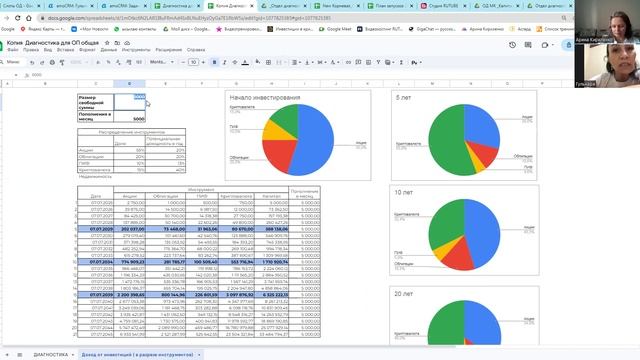Merge cells using toolbar icon
Viewport: 640px width, 360px height.
pos(279,62)
